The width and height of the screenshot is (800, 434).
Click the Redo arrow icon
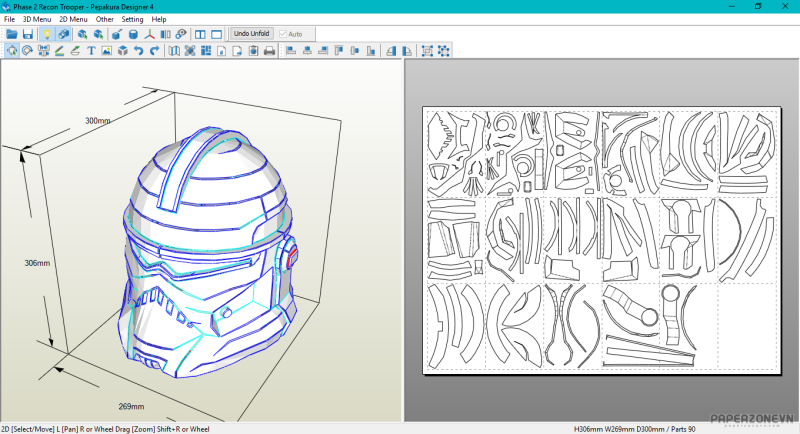(x=155, y=51)
